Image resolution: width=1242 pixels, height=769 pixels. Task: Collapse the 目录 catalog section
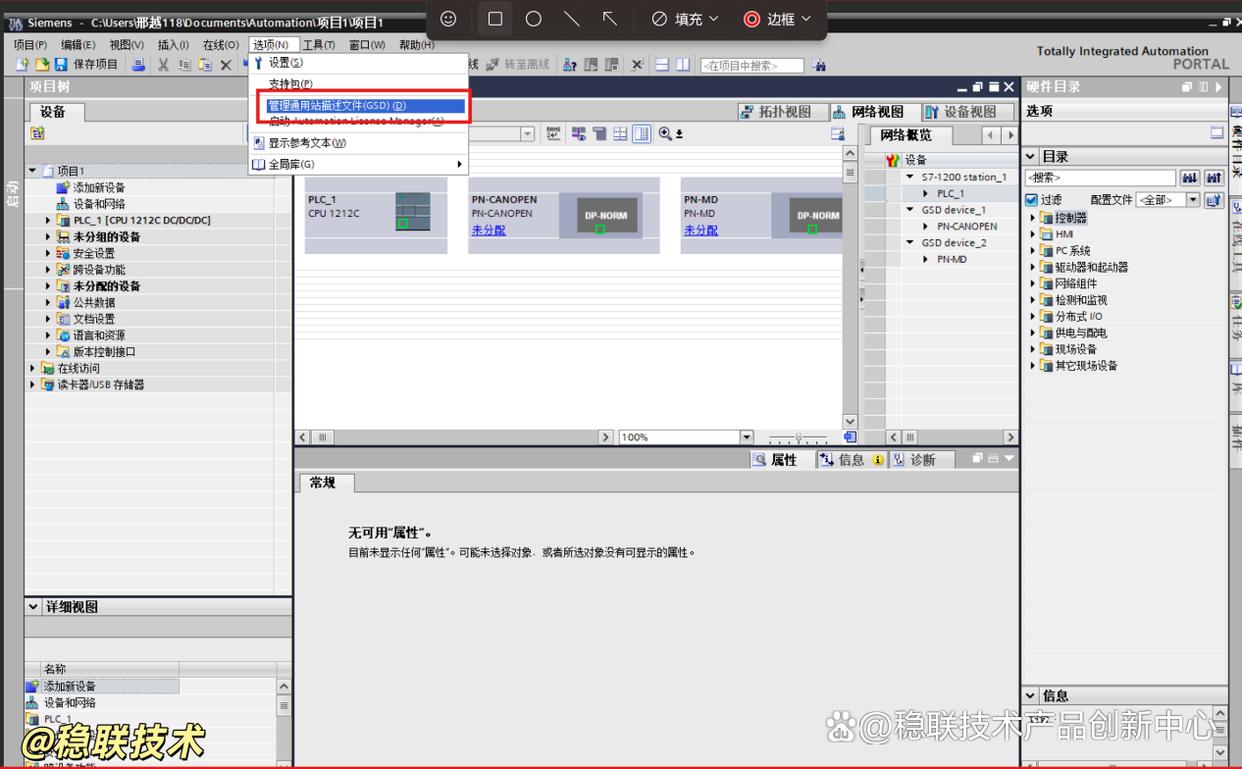1031,156
